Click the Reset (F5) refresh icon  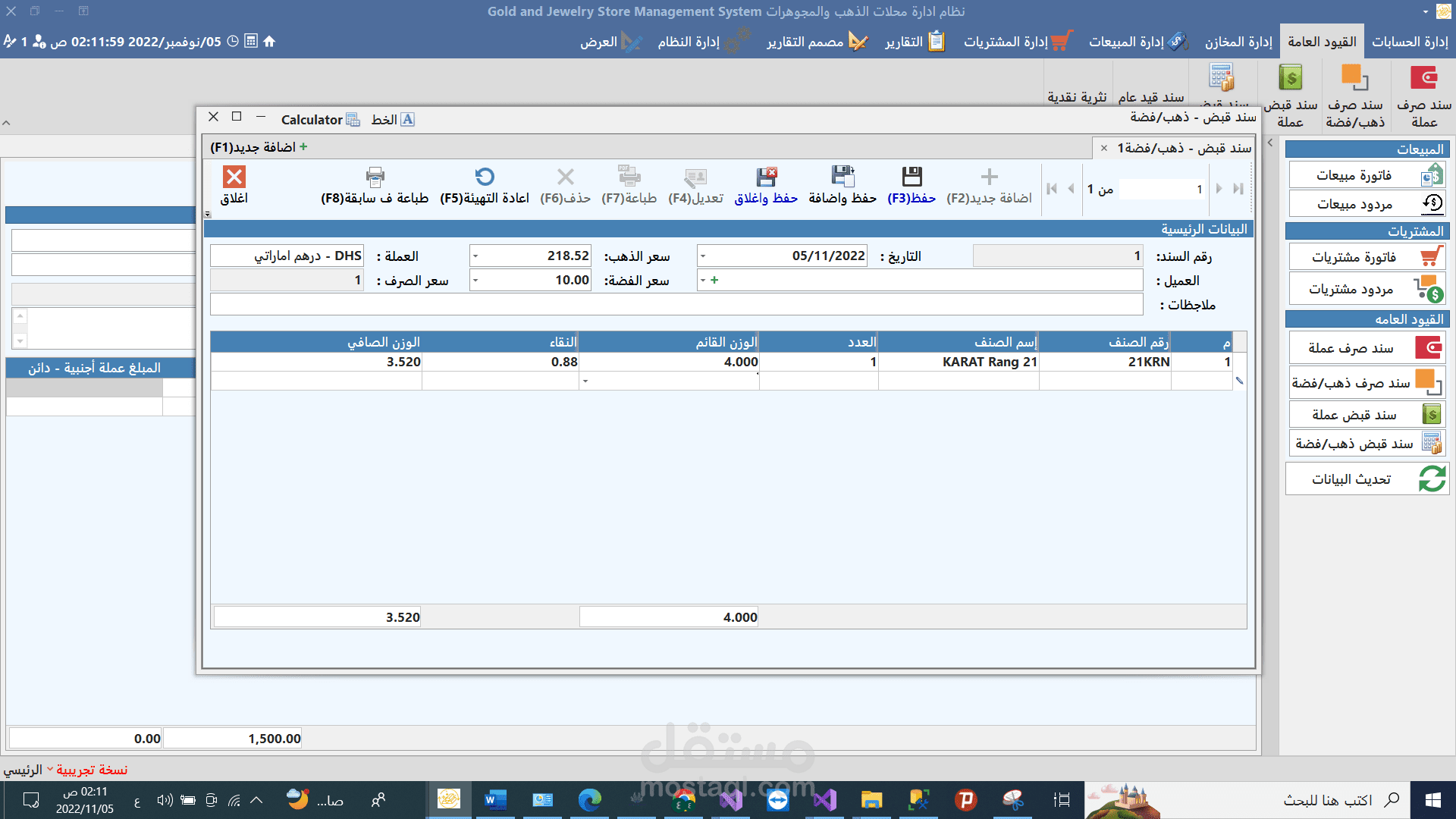[485, 177]
